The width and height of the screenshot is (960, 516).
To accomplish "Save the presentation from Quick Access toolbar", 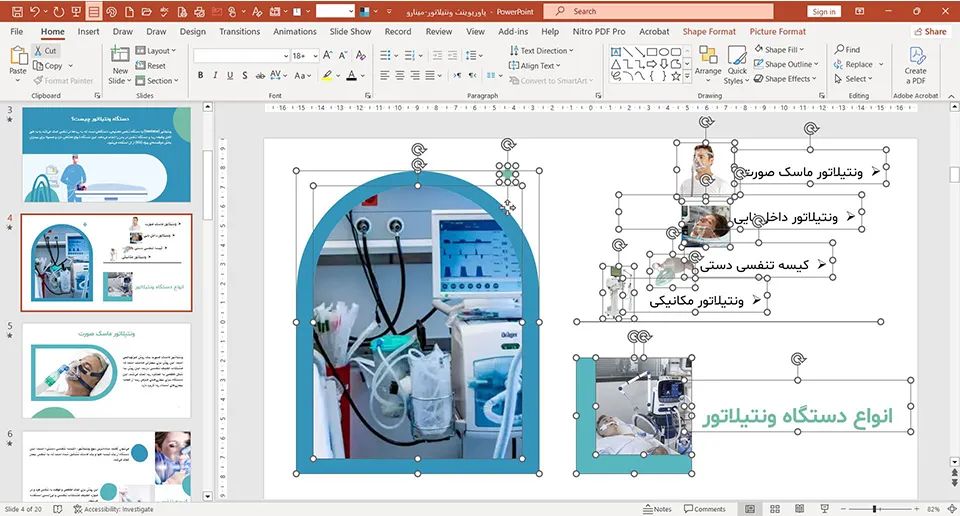I will 17,11.
